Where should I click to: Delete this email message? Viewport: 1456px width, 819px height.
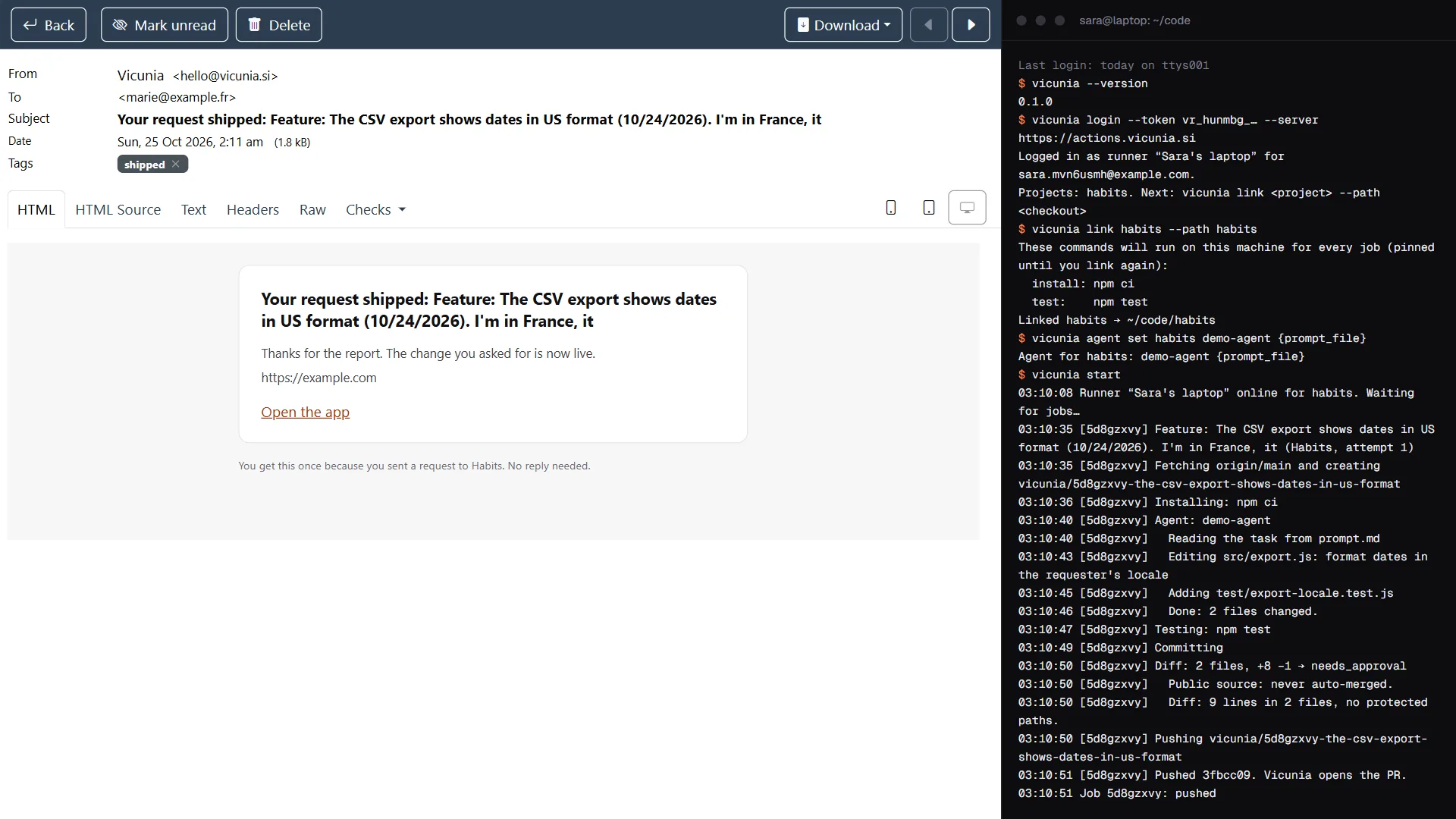tap(278, 25)
